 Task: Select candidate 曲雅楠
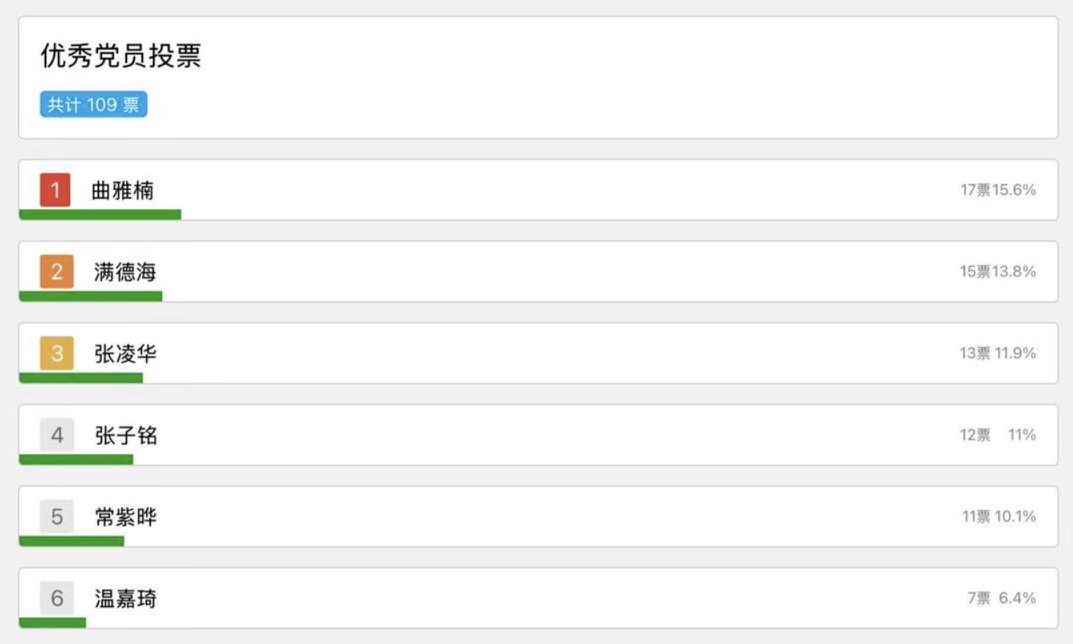coord(123,190)
